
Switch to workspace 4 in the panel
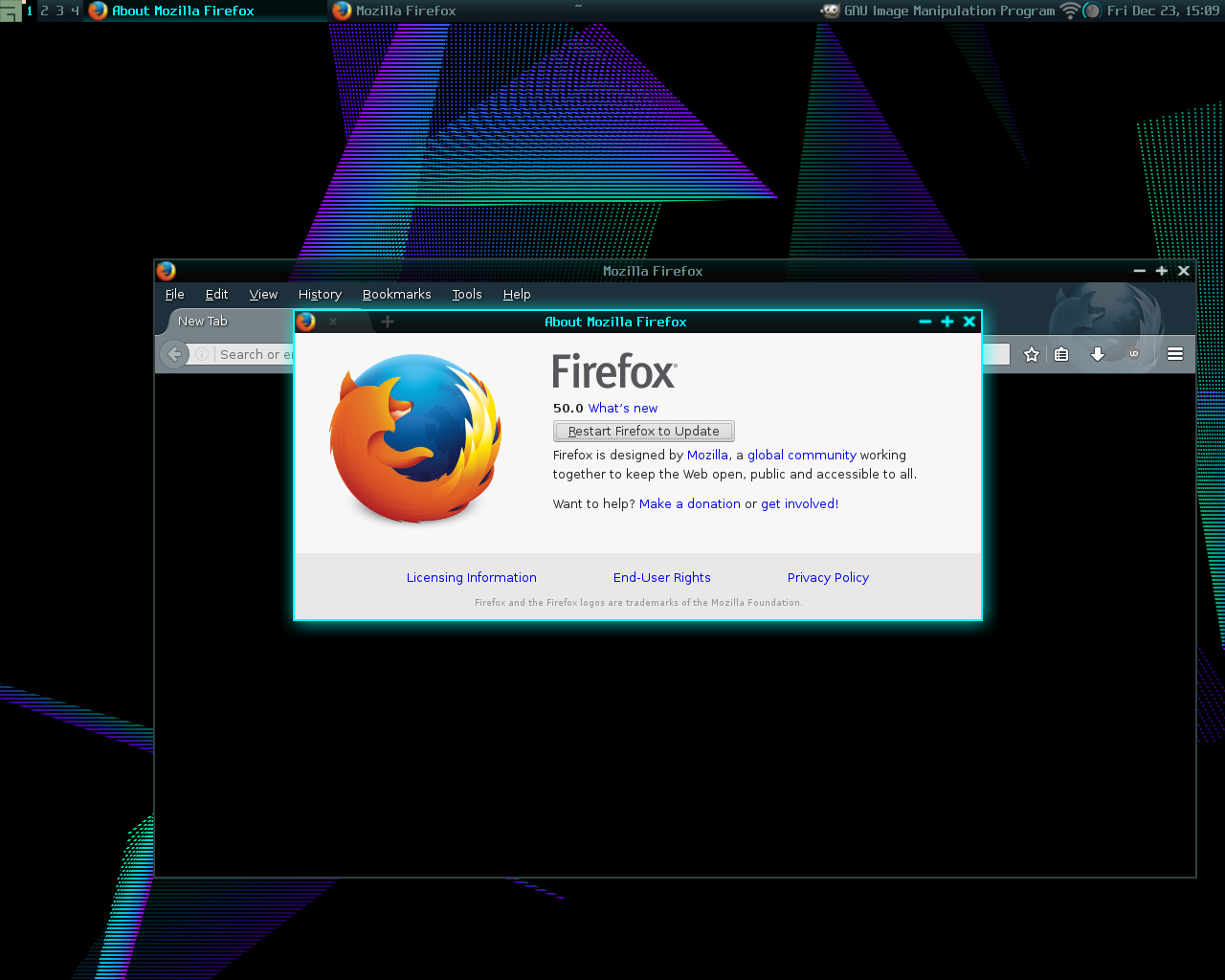pyautogui.click(x=75, y=11)
